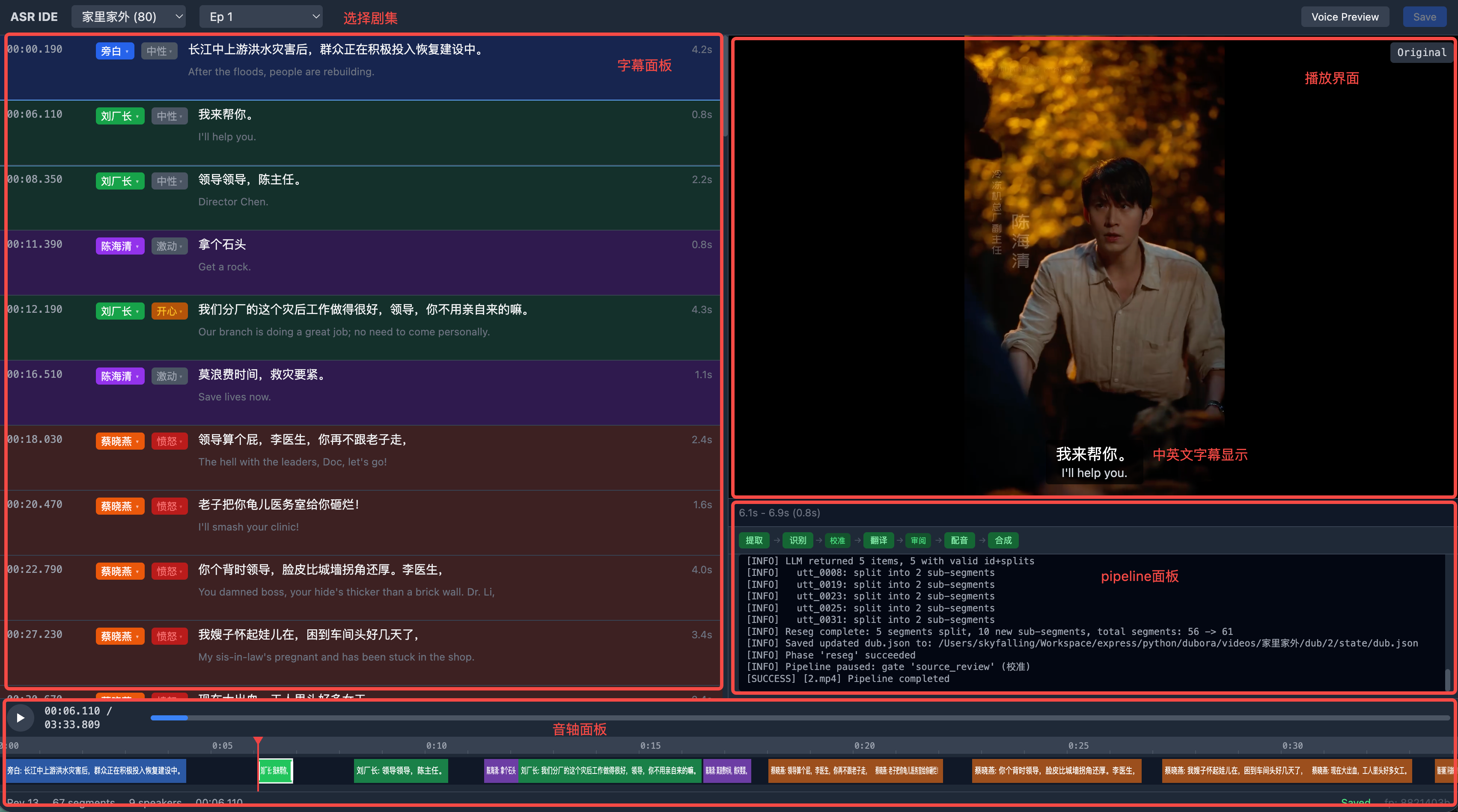Image resolution: width=1458 pixels, height=812 pixels.
Task: Run the 识别 (recognition) pipeline stage
Action: [x=797, y=540]
